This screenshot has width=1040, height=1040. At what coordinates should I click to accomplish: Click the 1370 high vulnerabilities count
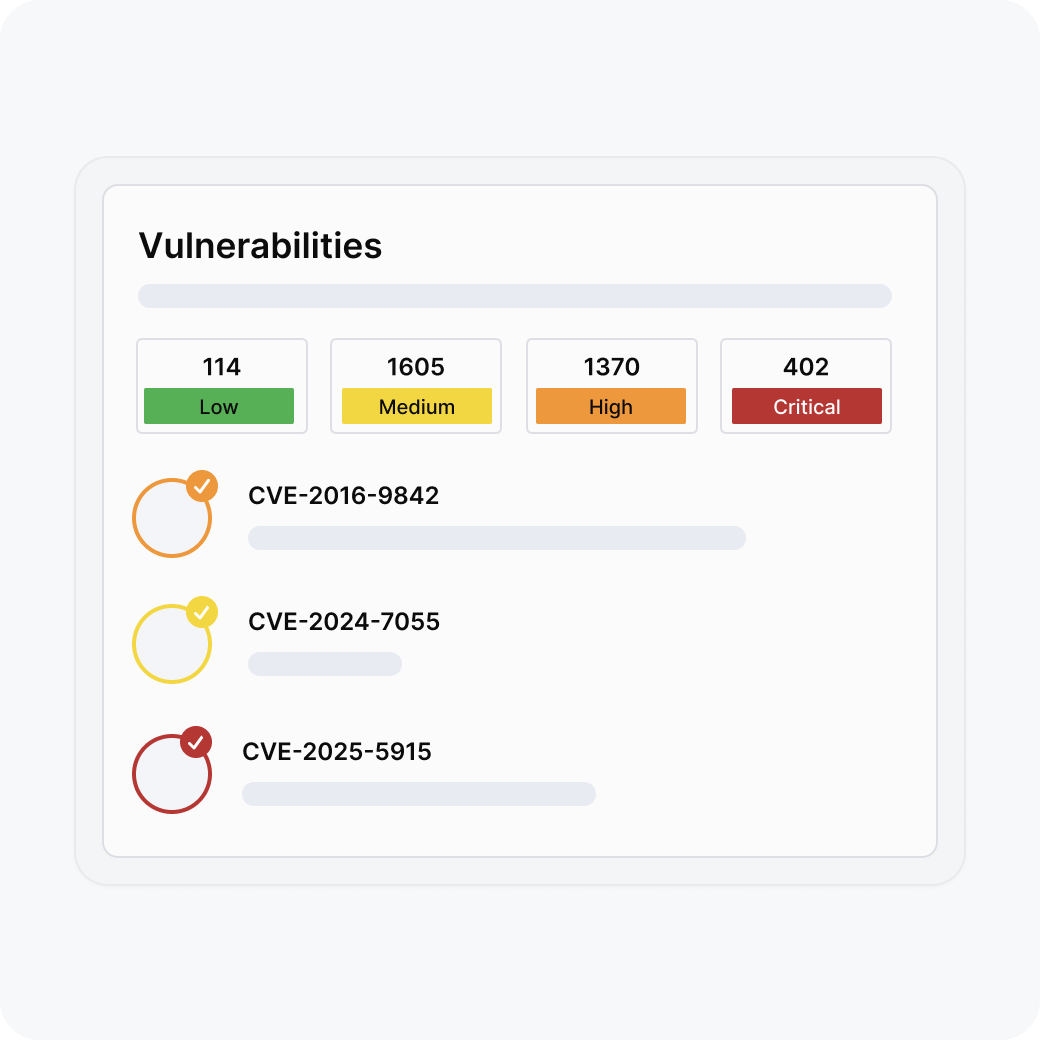coord(612,367)
